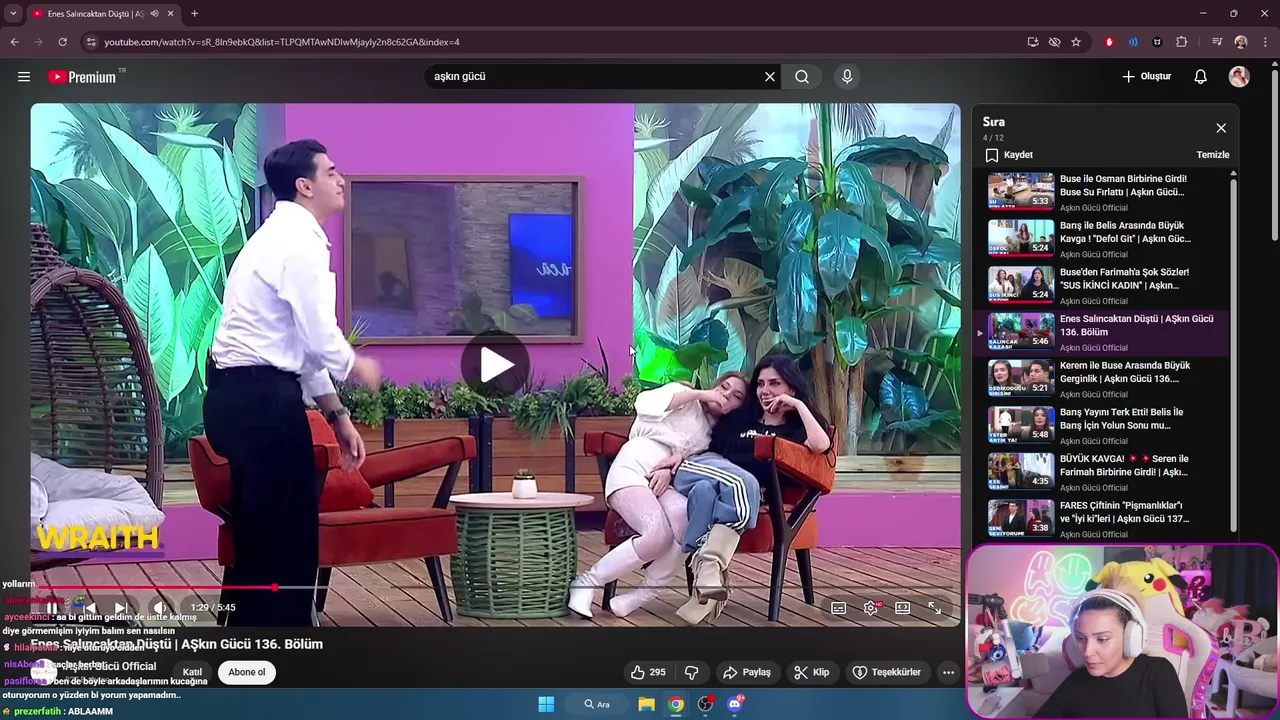Go back to the previous video
Image resolution: width=1280 pixels, height=720 pixels.
click(88, 608)
